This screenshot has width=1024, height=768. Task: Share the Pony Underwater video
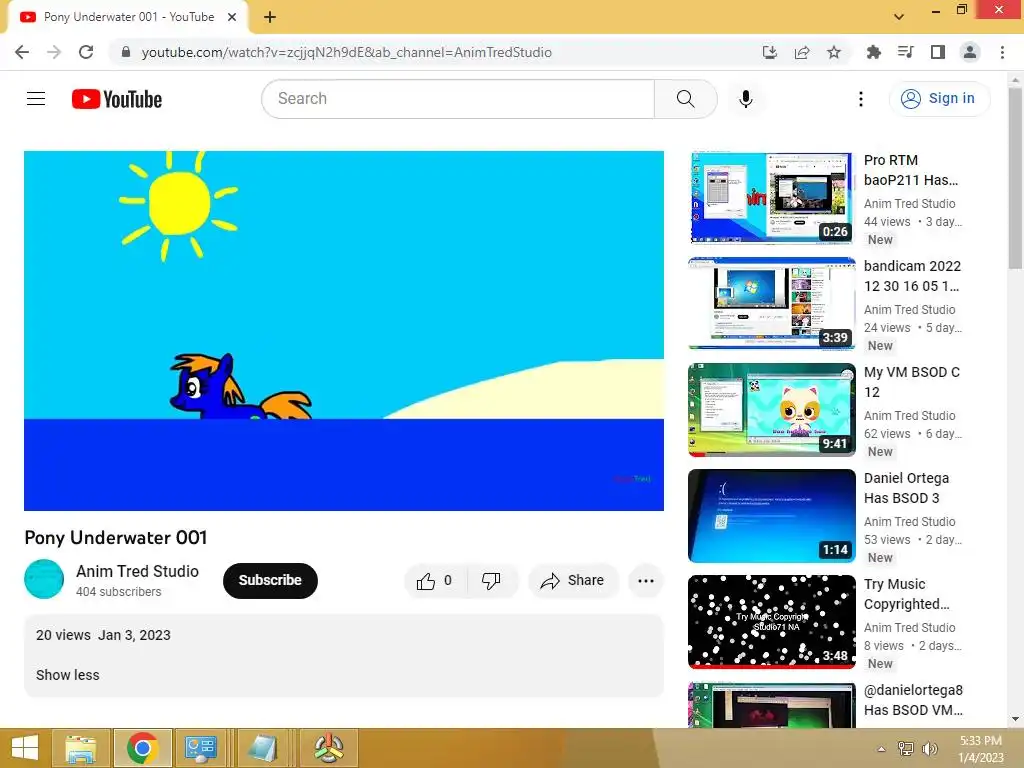tap(573, 581)
